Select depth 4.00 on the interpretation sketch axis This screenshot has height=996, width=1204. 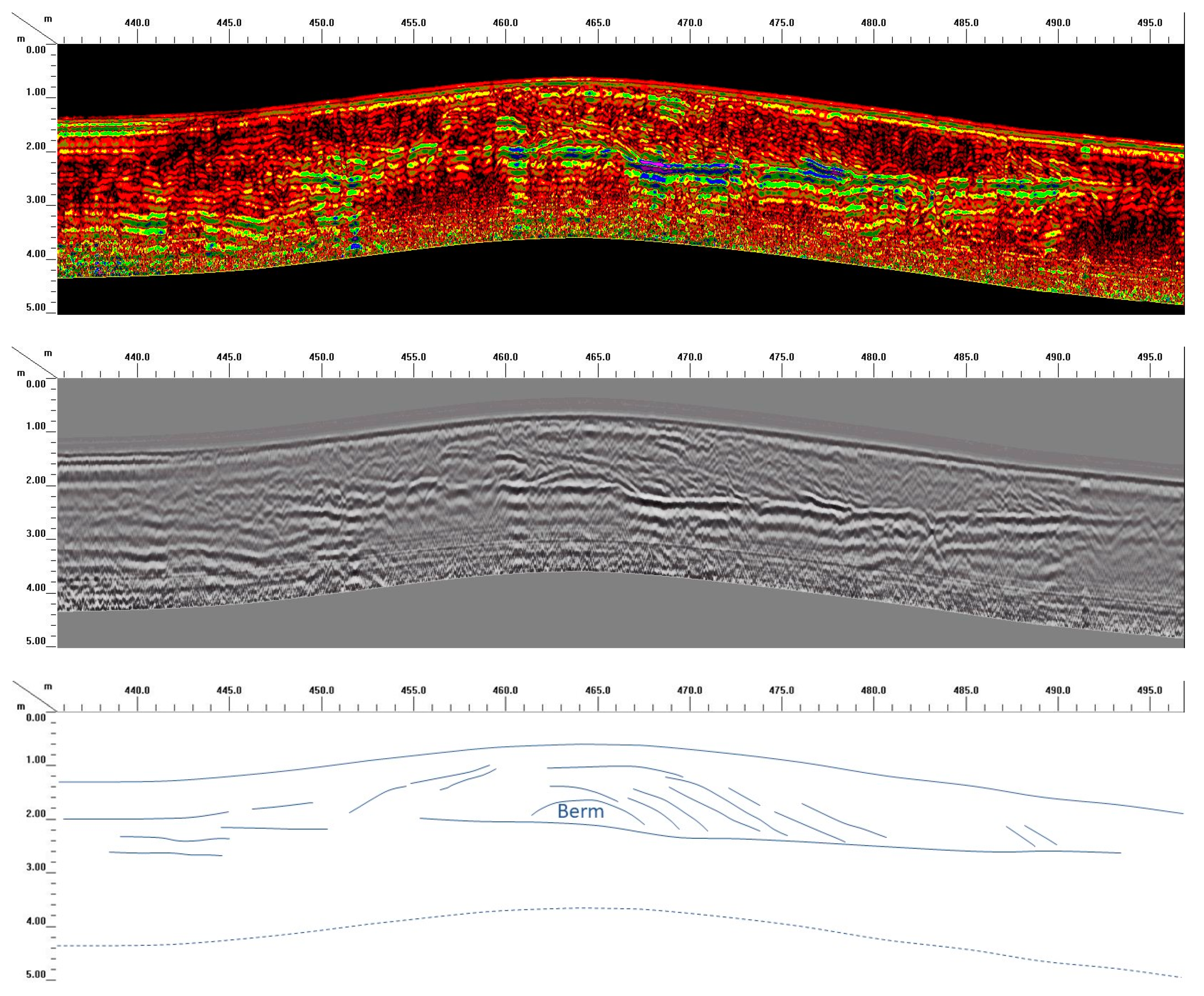pyautogui.click(x=36, y=921)
